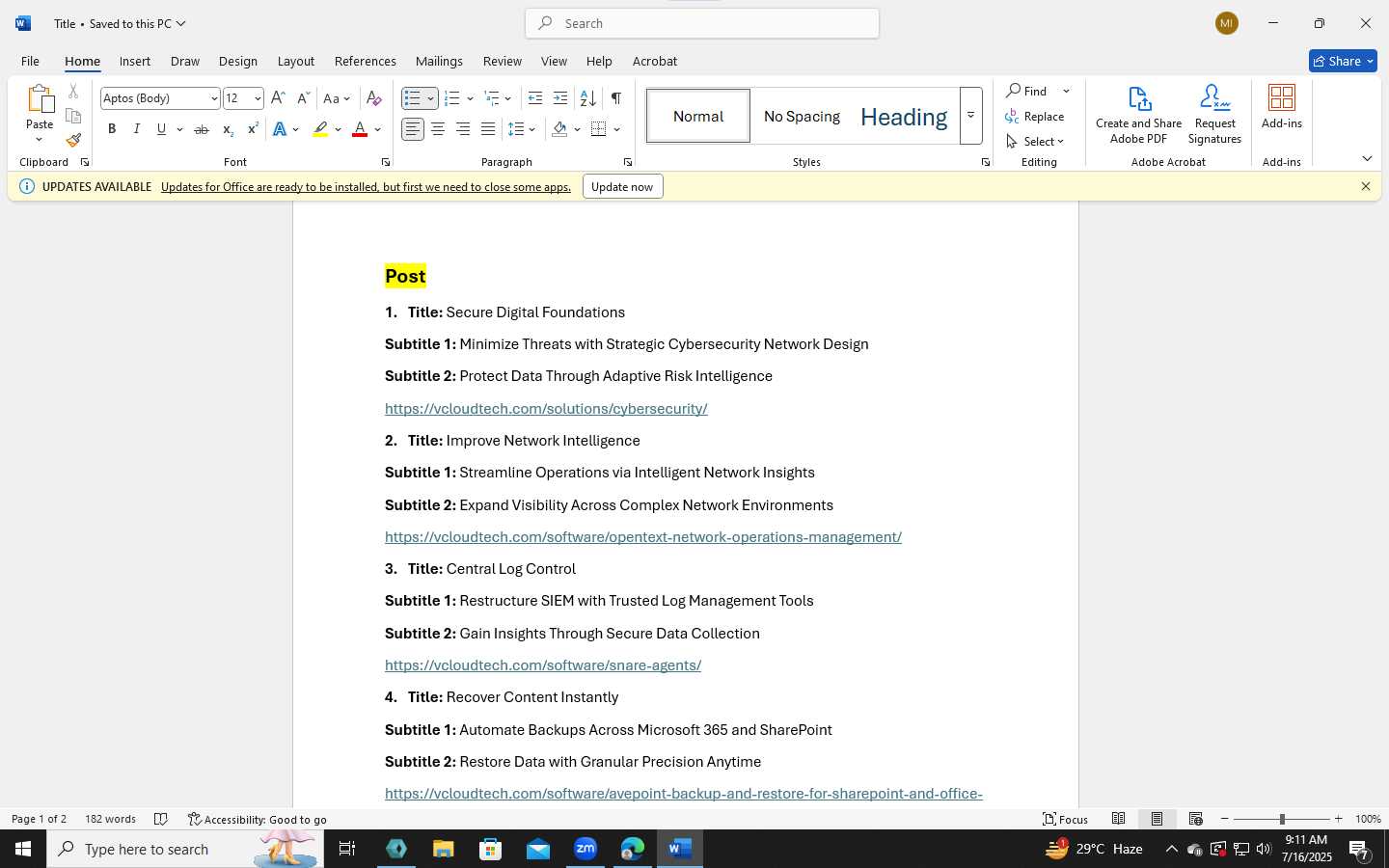
Task: Expand the bullets library dropdown arrow
Action: (430, 98)
